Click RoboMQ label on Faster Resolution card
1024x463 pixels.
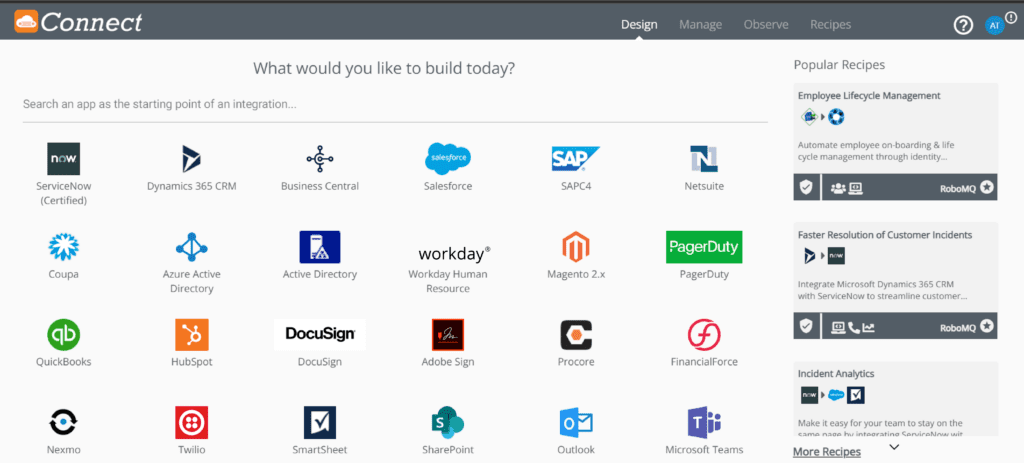point(958,327)
